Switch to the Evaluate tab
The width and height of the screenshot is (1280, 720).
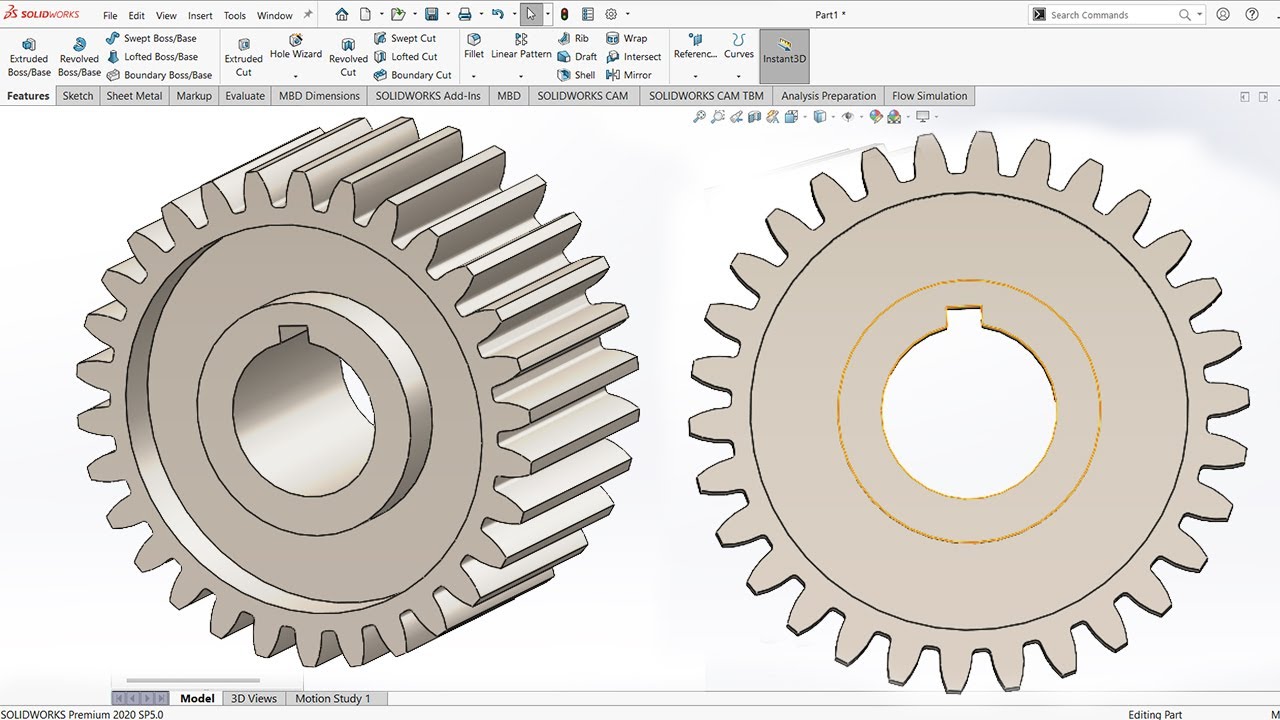[245, 96]
